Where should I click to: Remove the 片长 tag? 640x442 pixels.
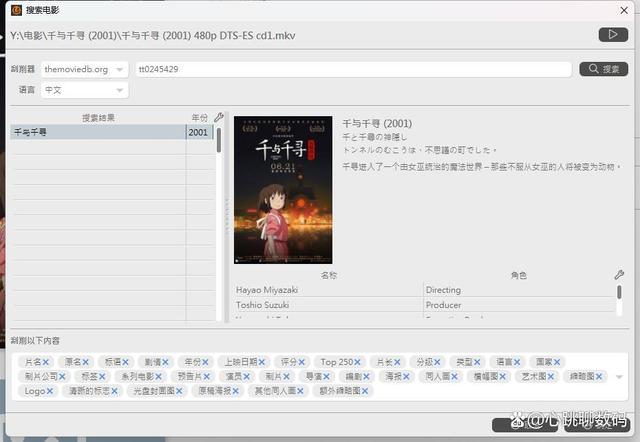tap(397, 362)
